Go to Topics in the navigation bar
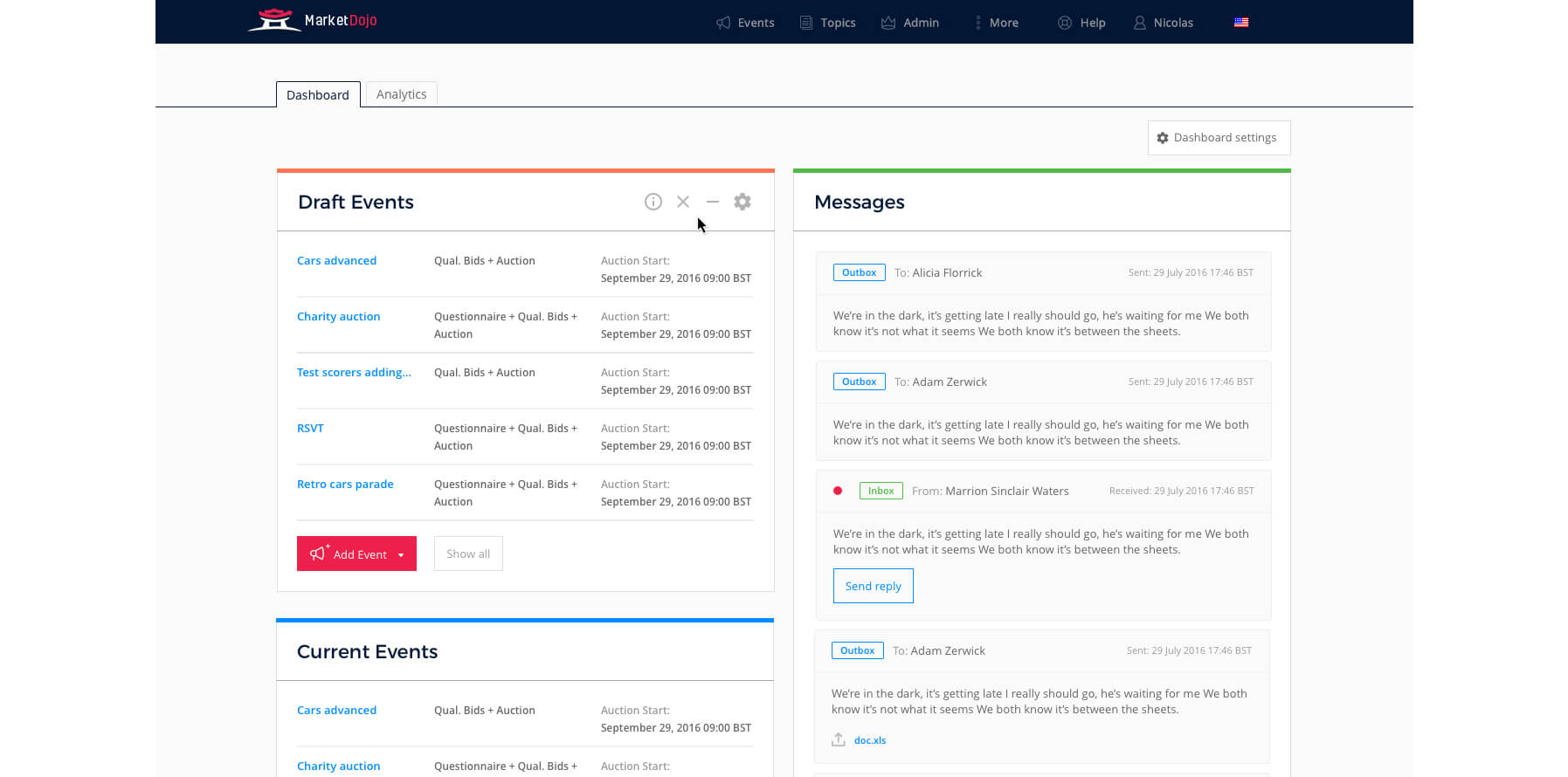Screen dimensions: 1568x777 [x=828, y=23]
